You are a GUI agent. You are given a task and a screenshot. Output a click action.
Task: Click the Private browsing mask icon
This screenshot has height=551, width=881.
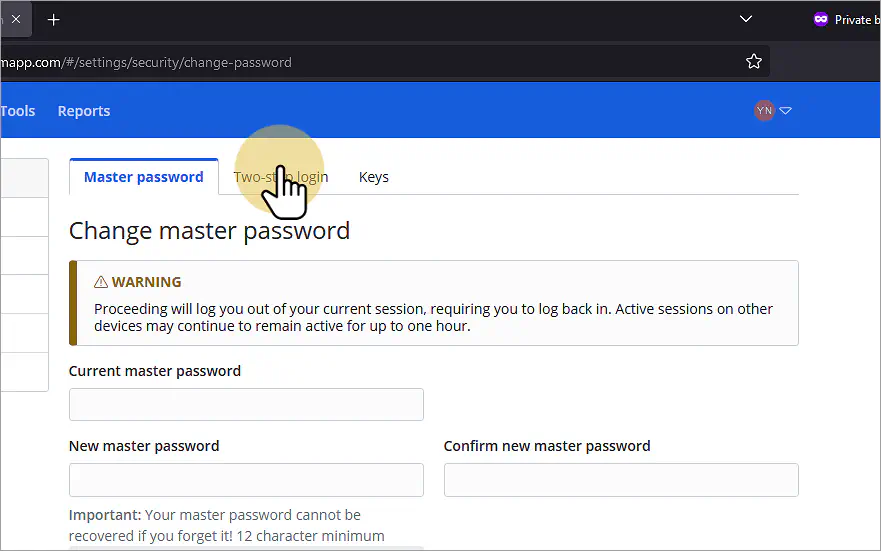point(821,20)
